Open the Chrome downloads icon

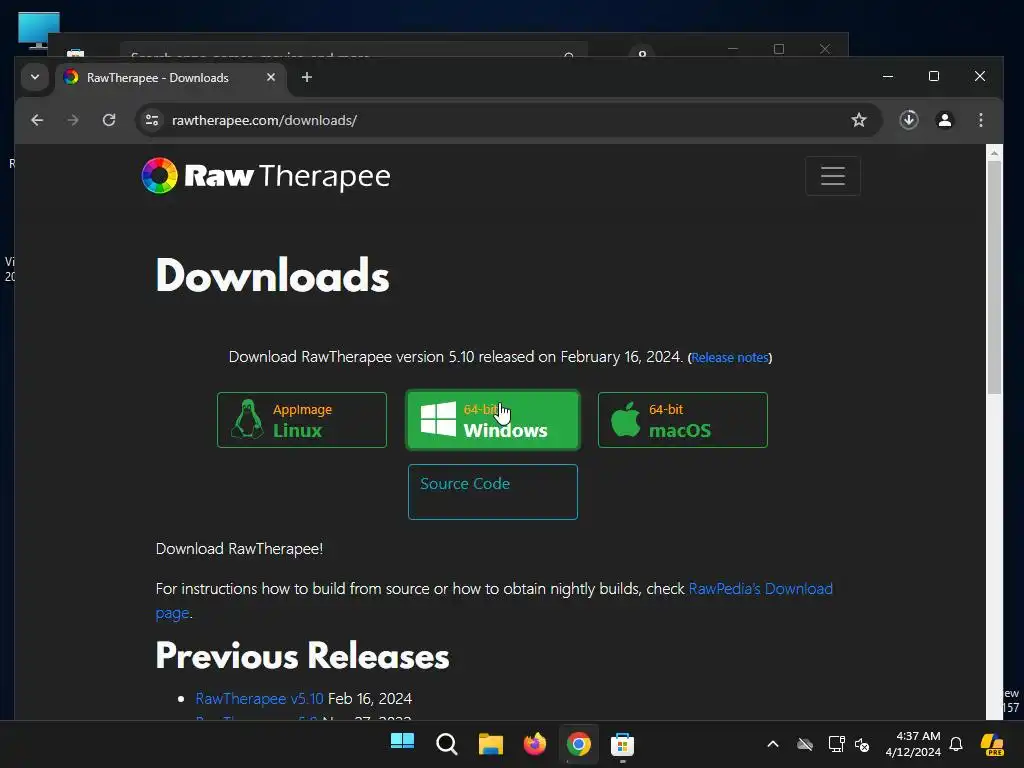click(x=908, y=120)
